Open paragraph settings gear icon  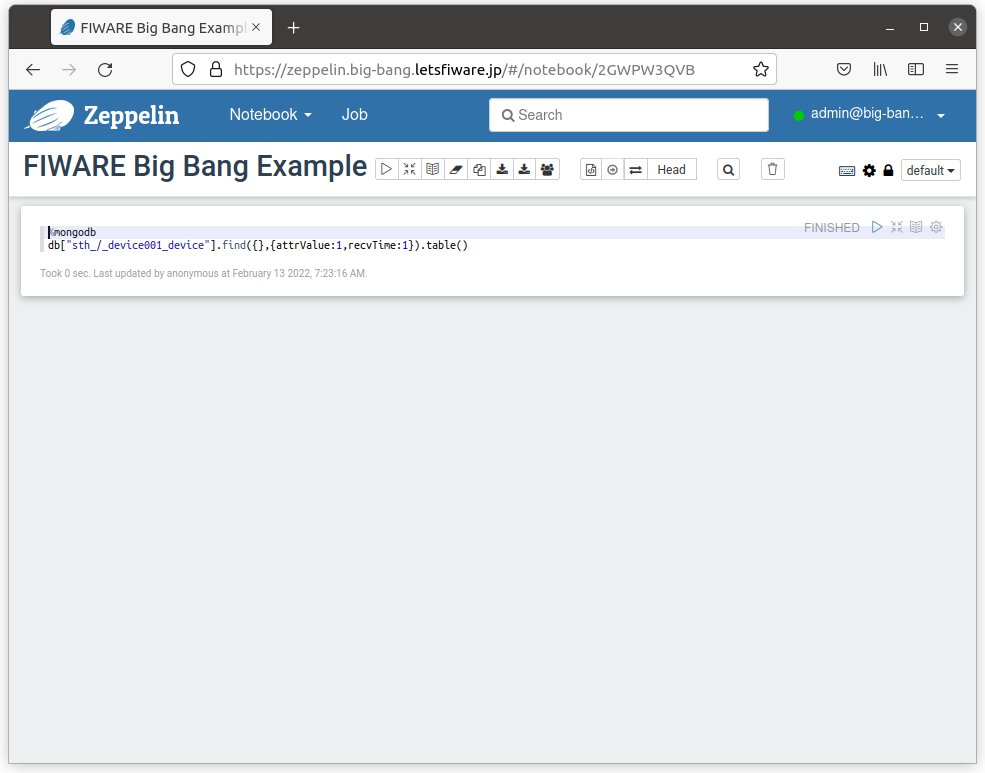936,227
